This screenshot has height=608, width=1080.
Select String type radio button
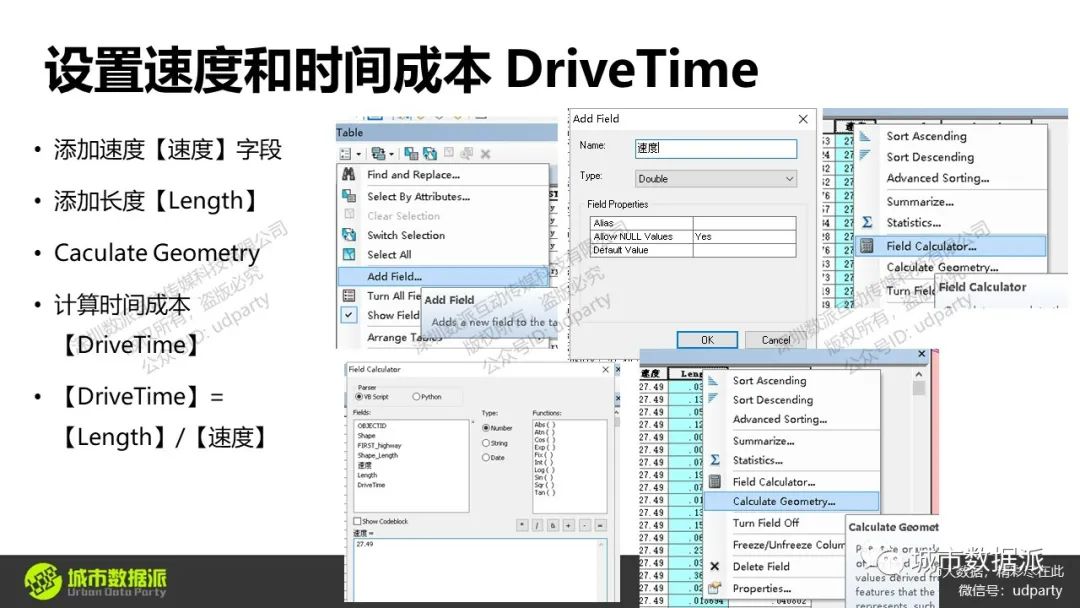(486, 443)
